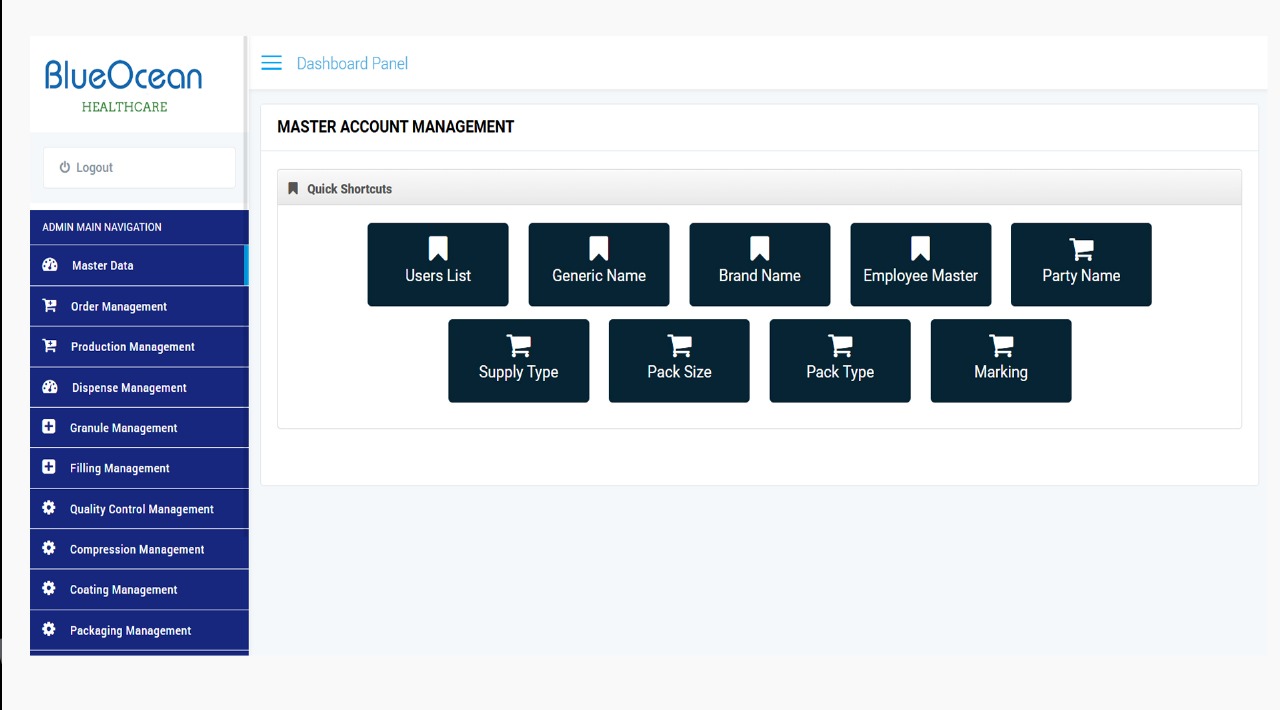
Task: Open Compression Management from the navigation
Action: tap(137, 549)
